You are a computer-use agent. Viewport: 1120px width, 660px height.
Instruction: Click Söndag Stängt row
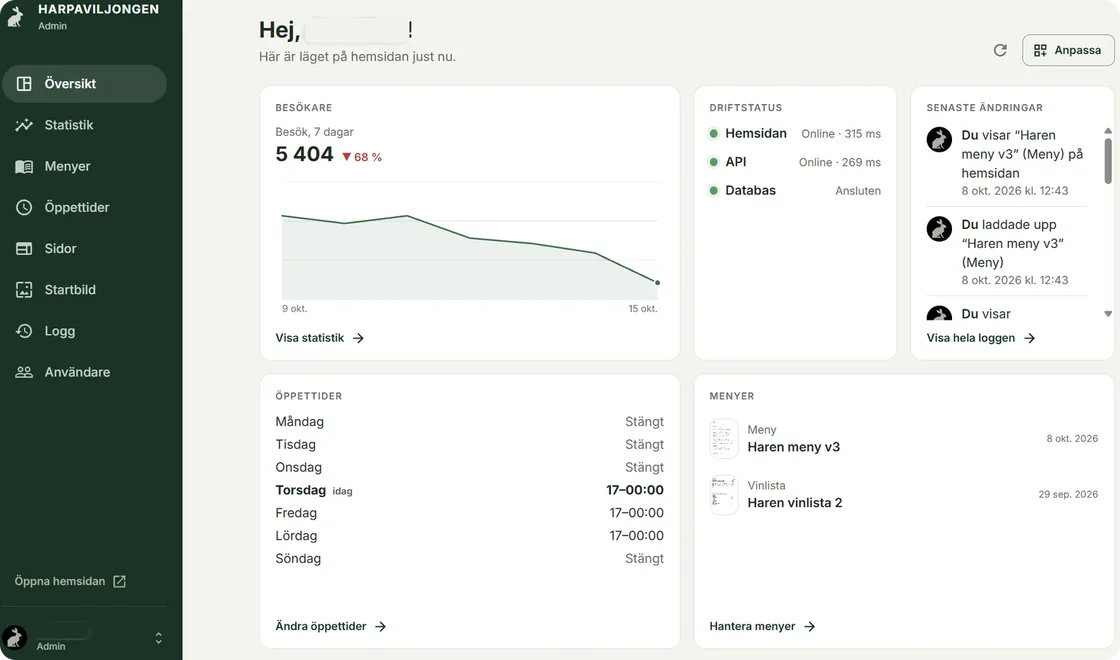tap(469, 559)
